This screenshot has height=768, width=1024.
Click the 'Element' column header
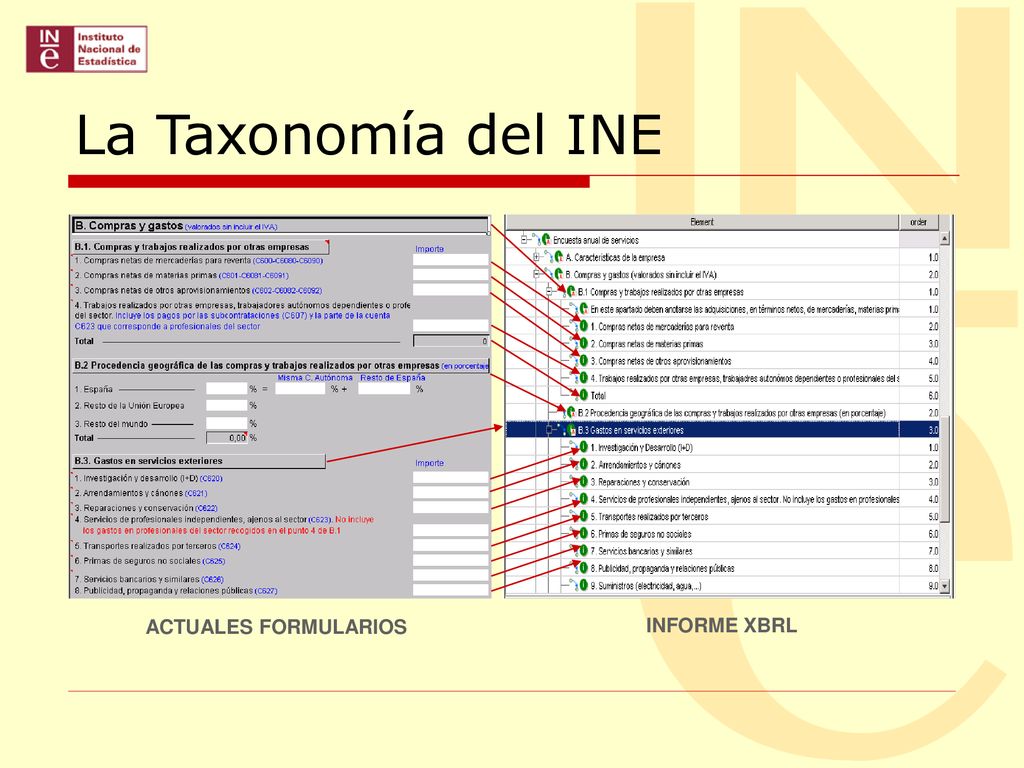coord(702,222)
